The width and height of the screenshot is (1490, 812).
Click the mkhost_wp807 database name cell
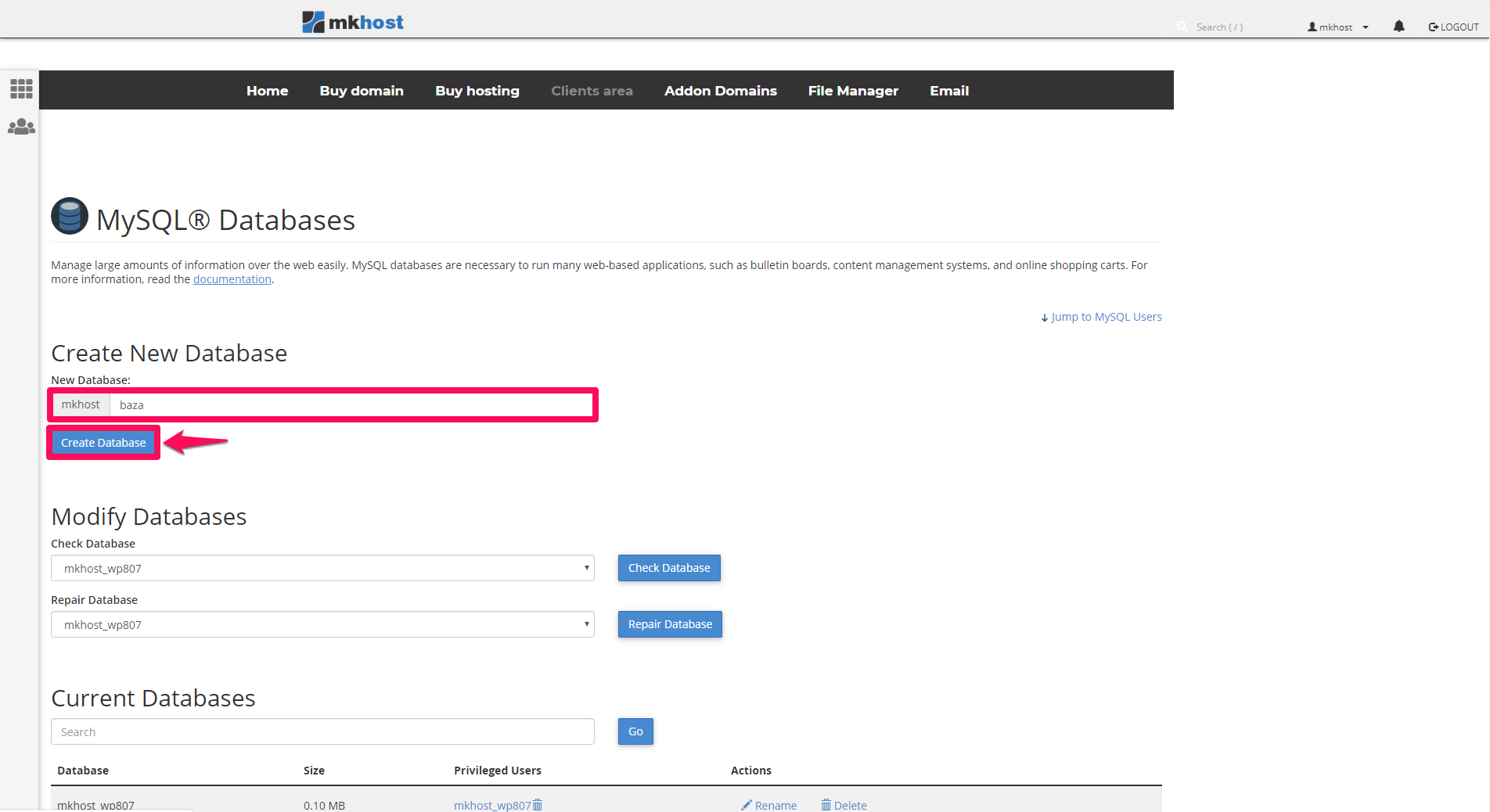(x=95, y=805)
